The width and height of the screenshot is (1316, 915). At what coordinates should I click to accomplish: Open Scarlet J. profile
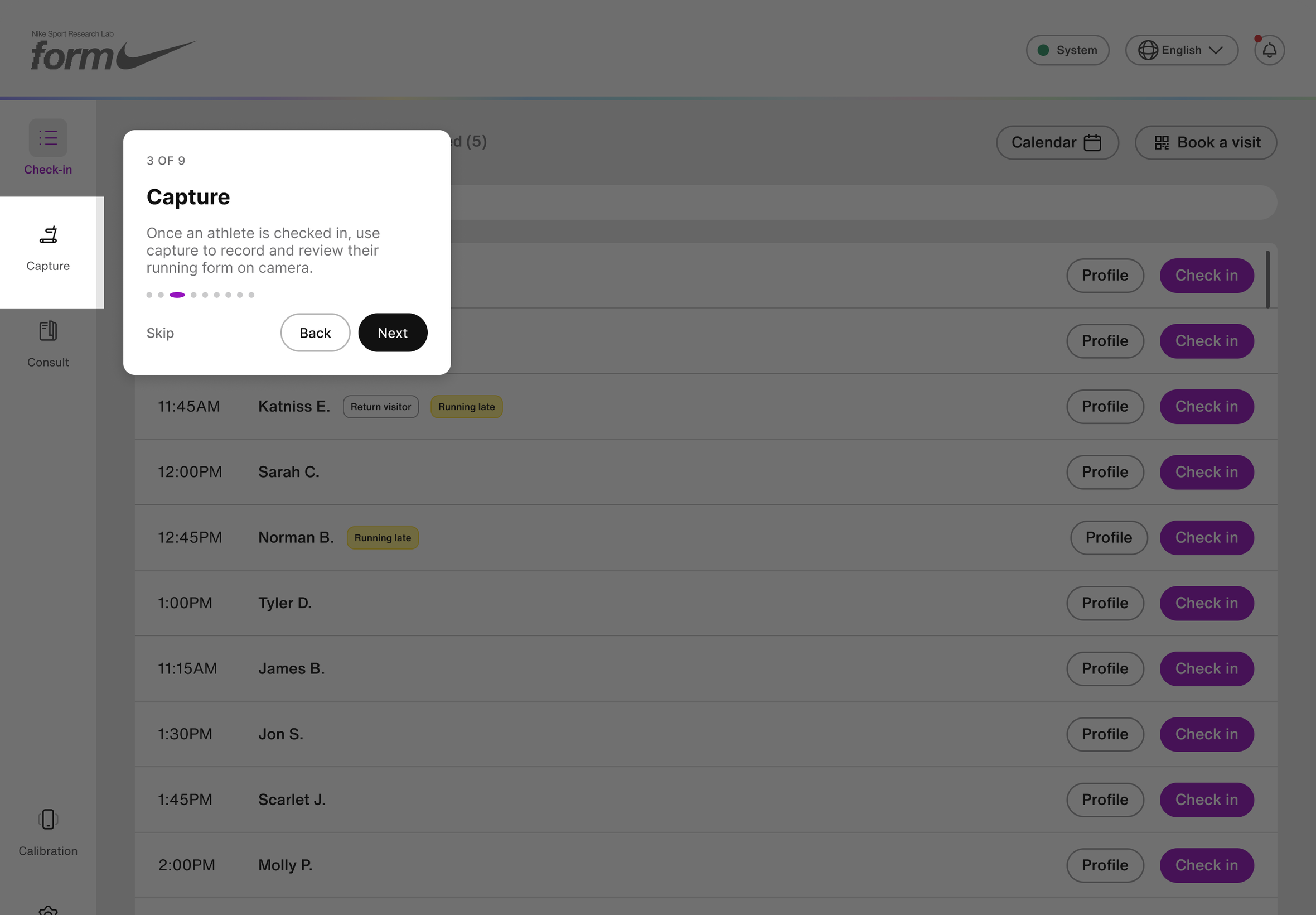[x=1105, y=800]
